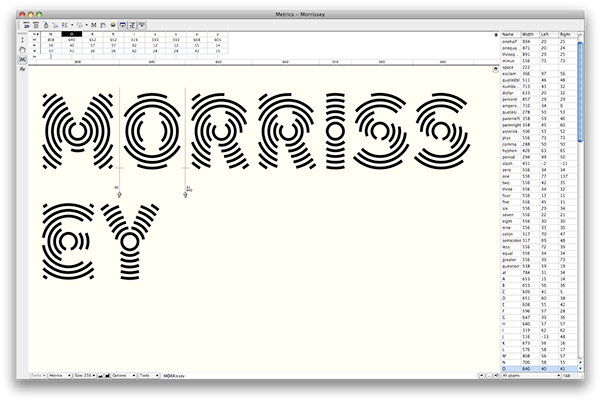Viewport: 600px width, 401px height.
Task: Select the 'semicolon' row in glyph list
Action: point(539,240)
